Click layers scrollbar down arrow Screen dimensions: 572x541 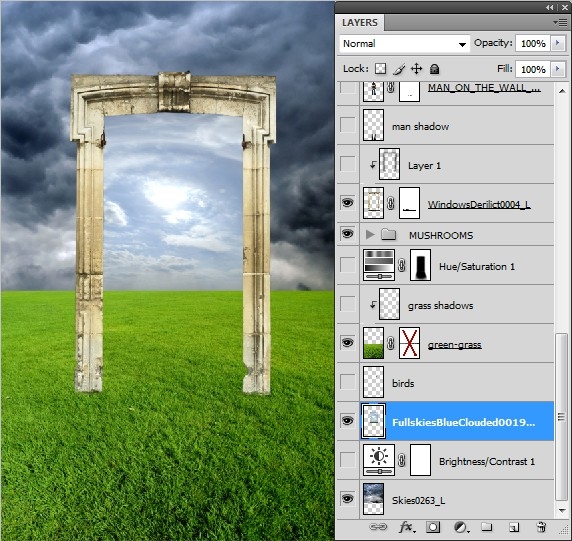[562, 510]
